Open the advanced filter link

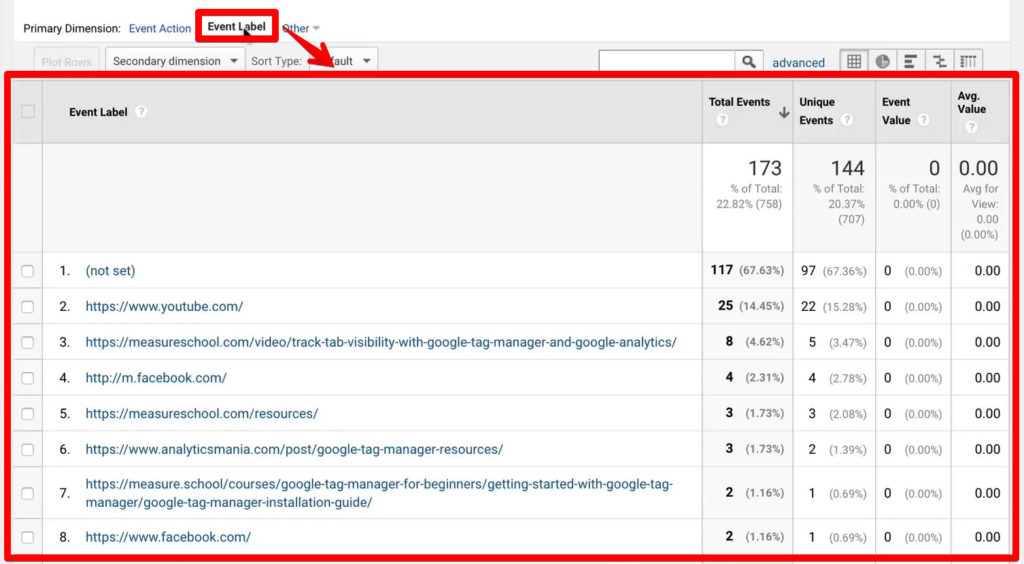pos(798,63)
